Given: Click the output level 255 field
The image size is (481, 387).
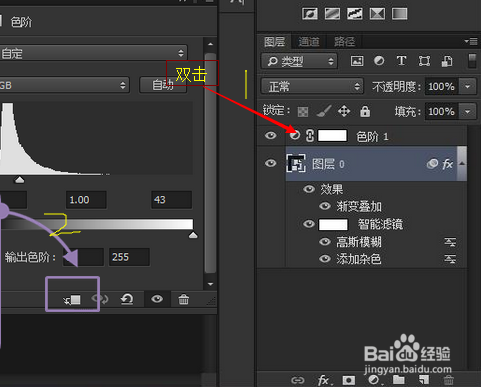Looking at the screenshot, I should (129, 257).
